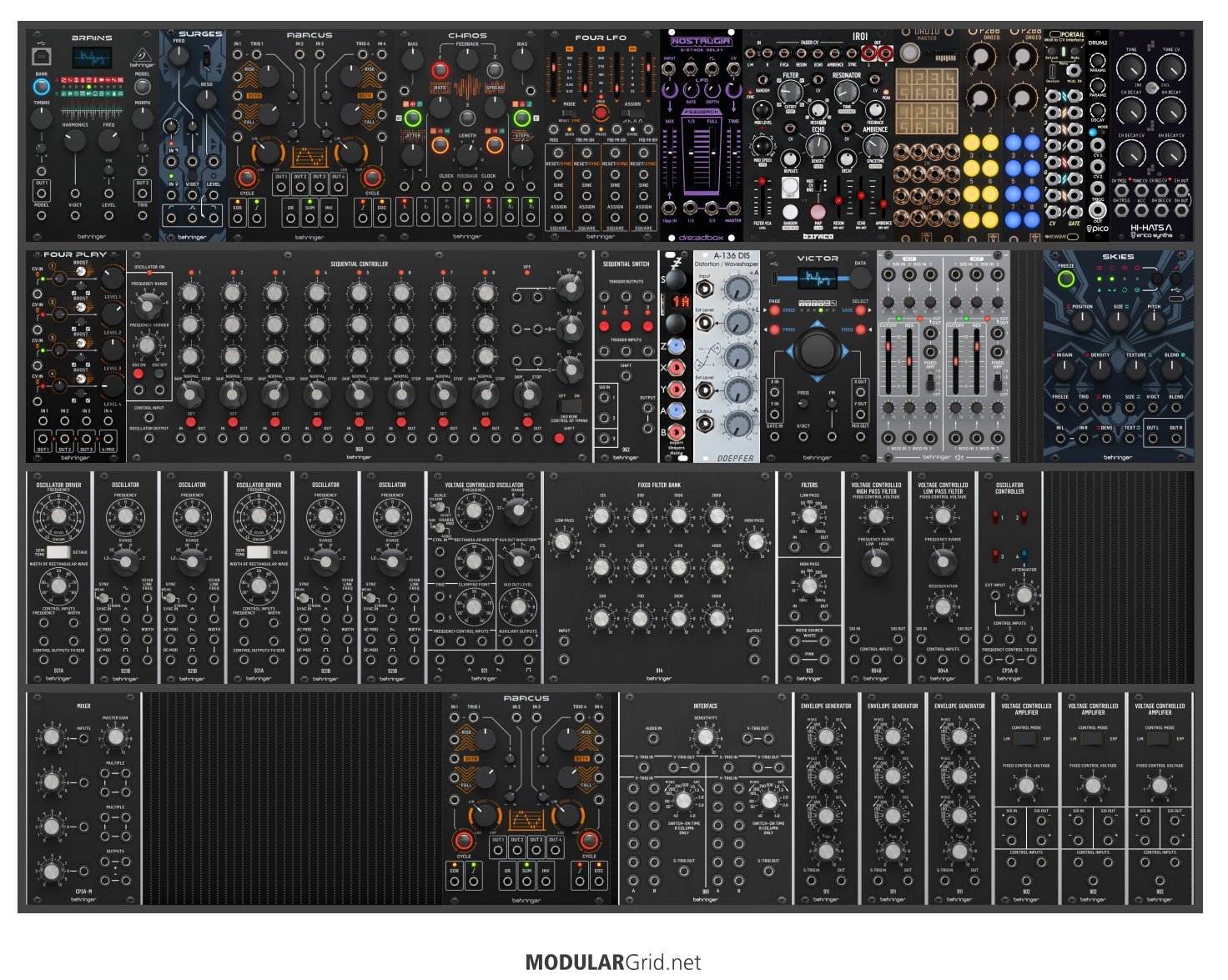
Task: Select the SENSITIVITY knob on Interface module
Action: point(706,736)
